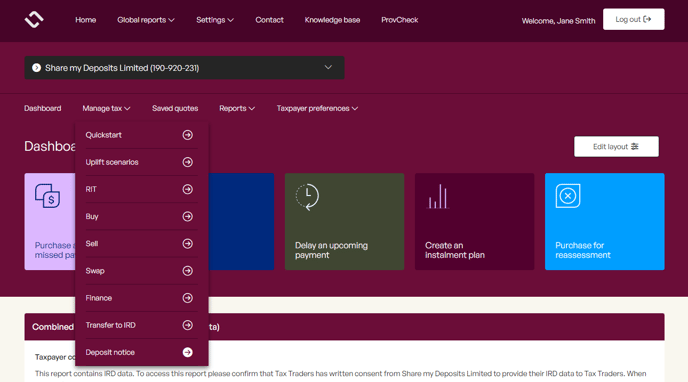The image size is (688, 382).
Task: Open ProvCheck in top navigation
Action: (399, 20)
